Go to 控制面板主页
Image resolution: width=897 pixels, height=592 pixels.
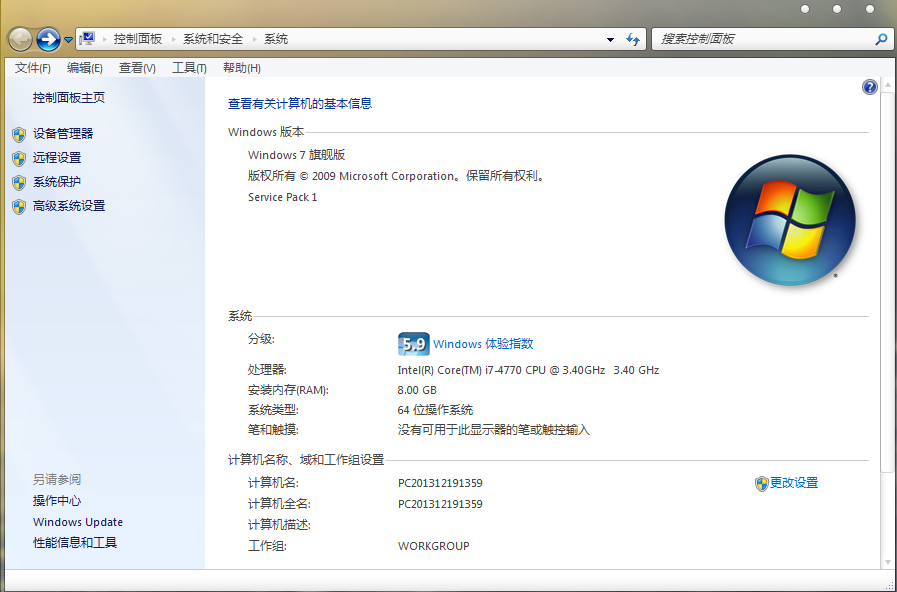point(69,98)
